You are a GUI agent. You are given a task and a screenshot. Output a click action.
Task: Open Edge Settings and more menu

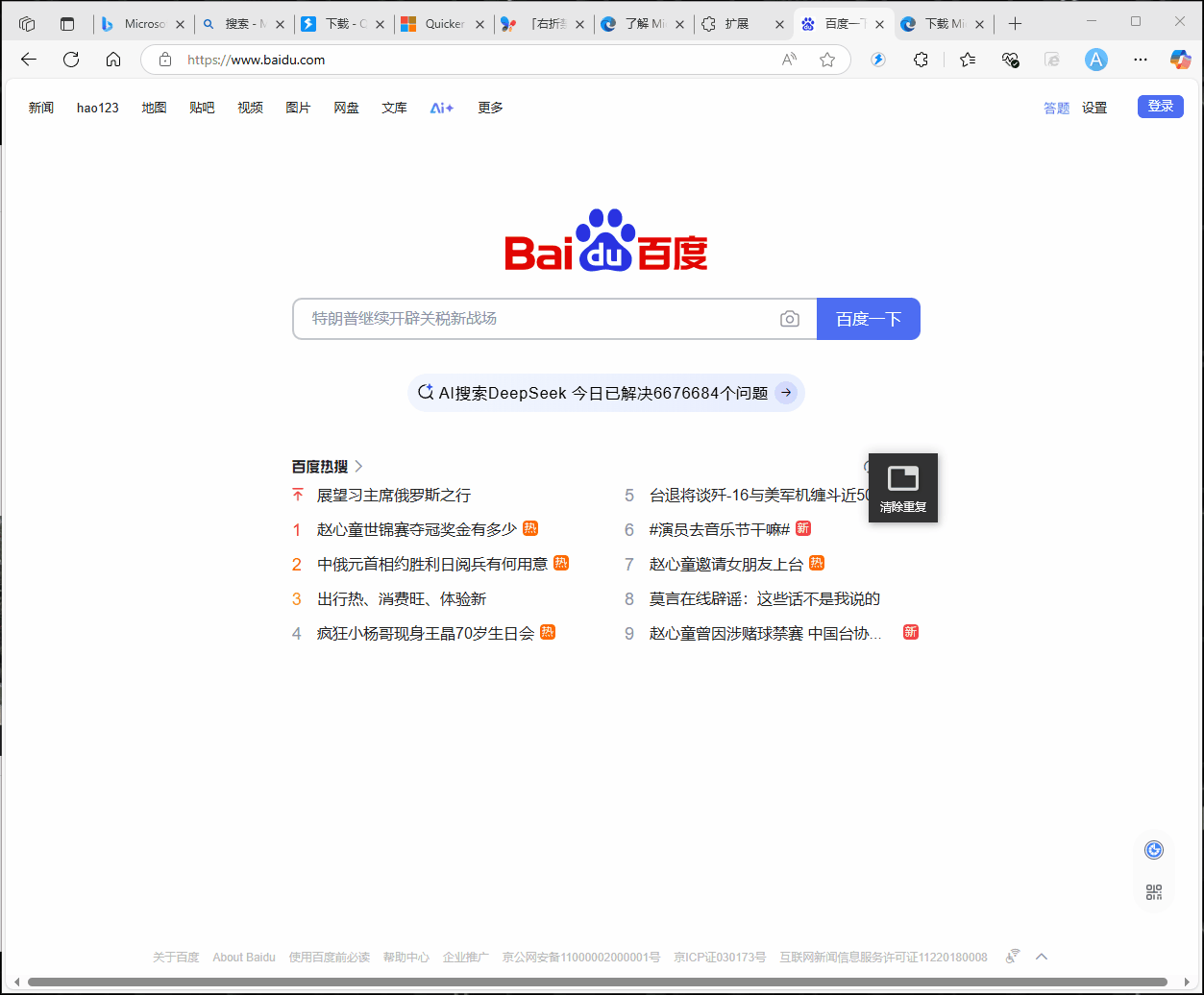tap(1141, 60)
